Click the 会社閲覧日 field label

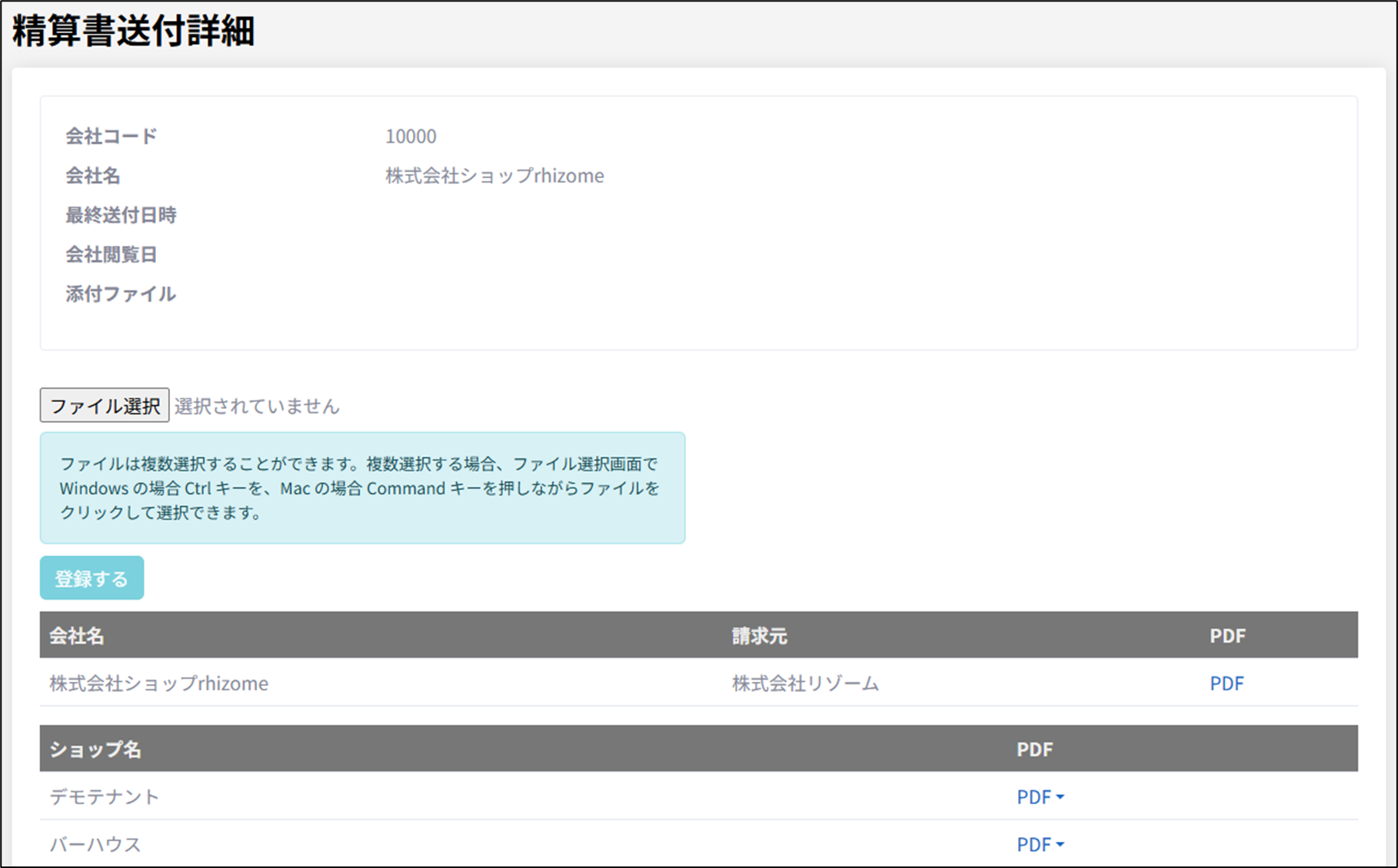[x=111, y=254]
